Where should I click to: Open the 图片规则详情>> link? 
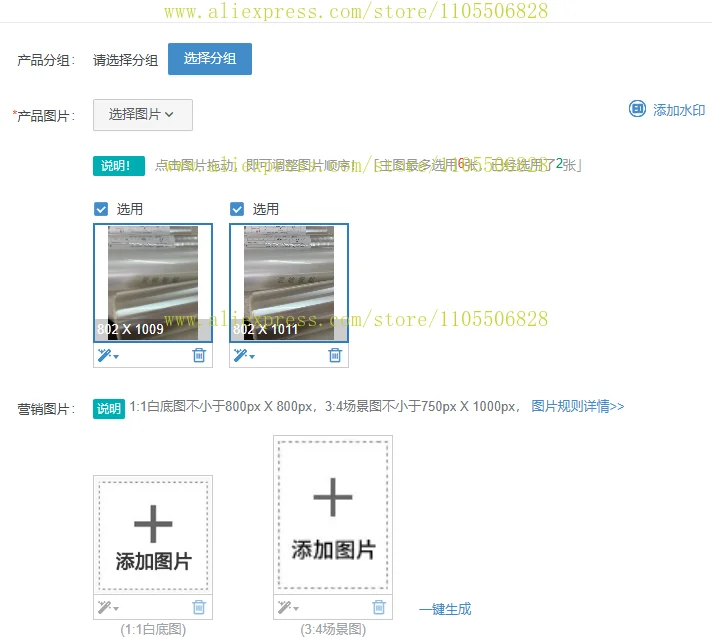point(578,406)
